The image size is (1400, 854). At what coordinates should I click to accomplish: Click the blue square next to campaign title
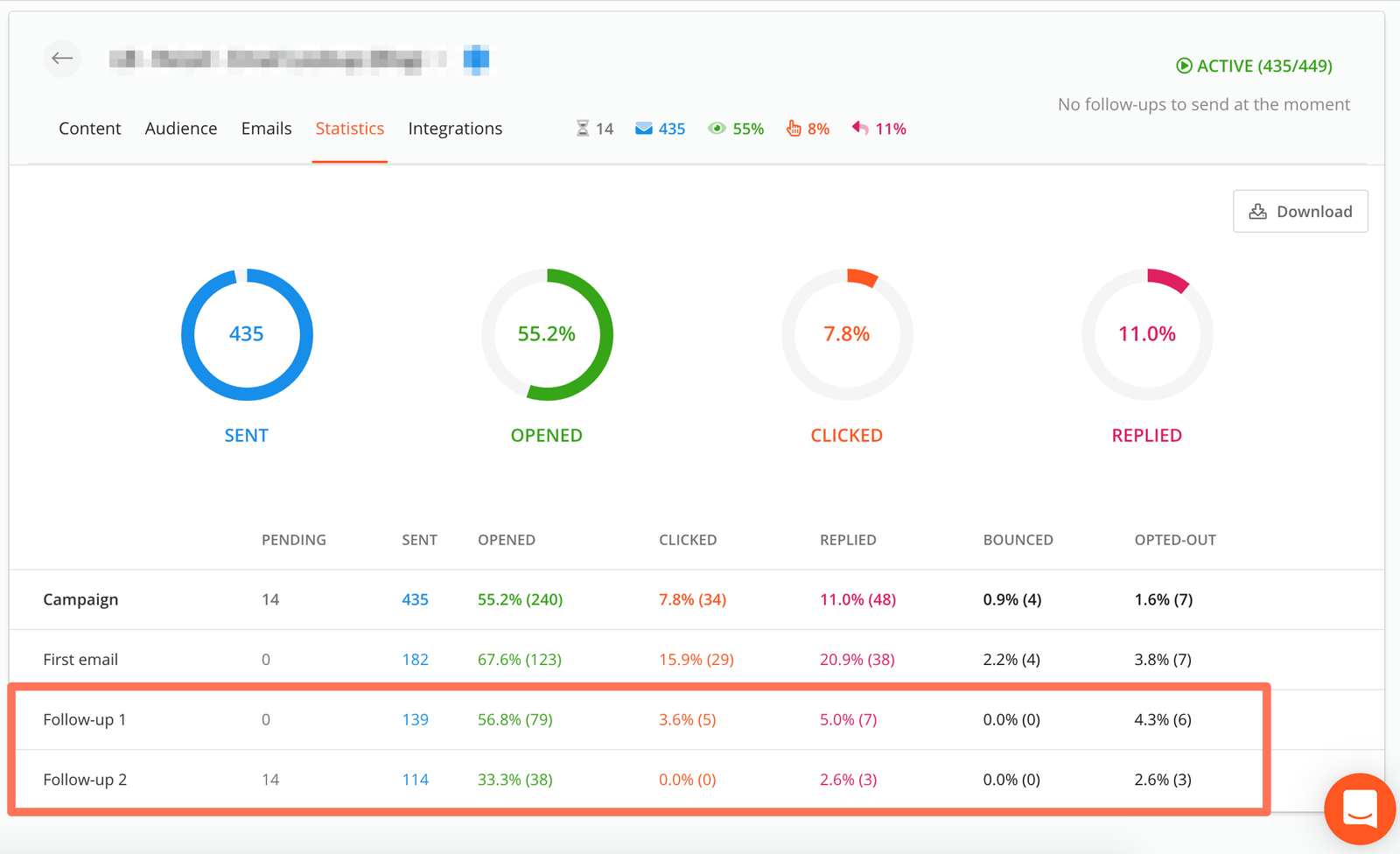point(476,59)
